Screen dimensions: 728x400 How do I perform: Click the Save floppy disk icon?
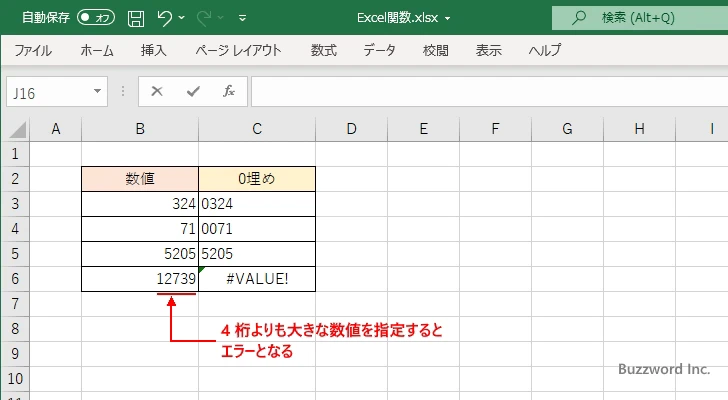[136, 18]
